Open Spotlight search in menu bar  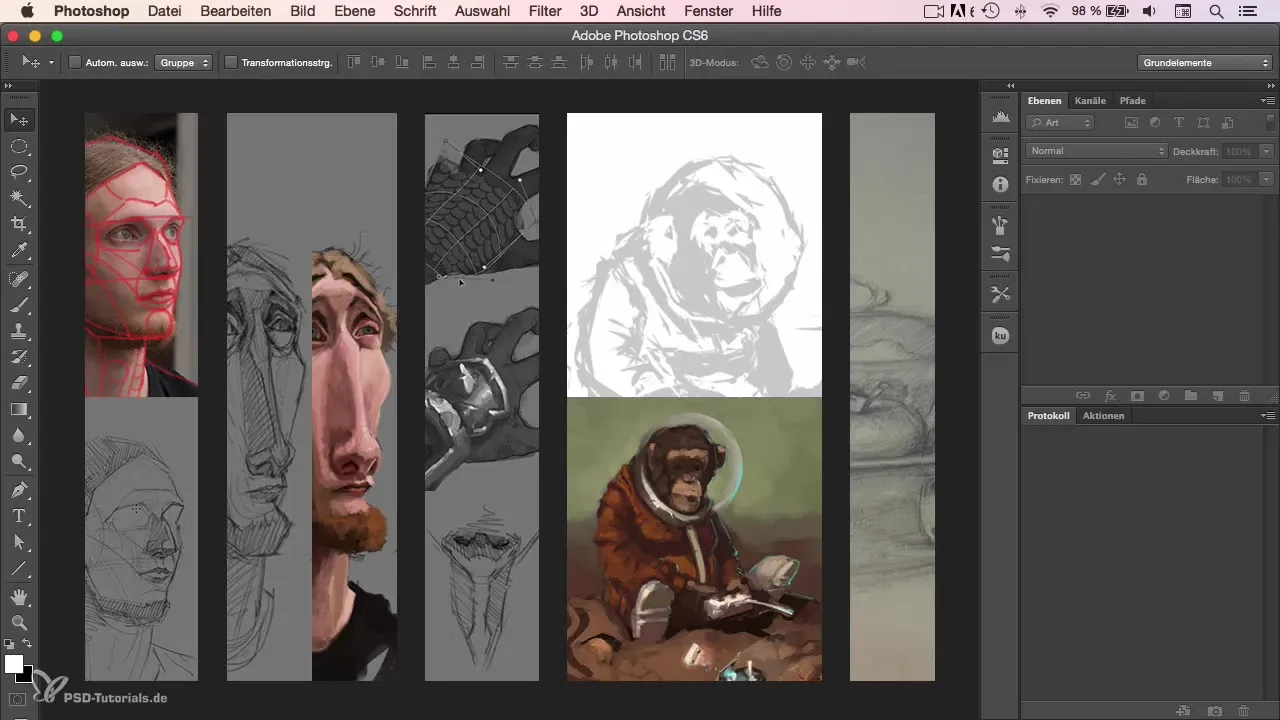[1216, 11]
